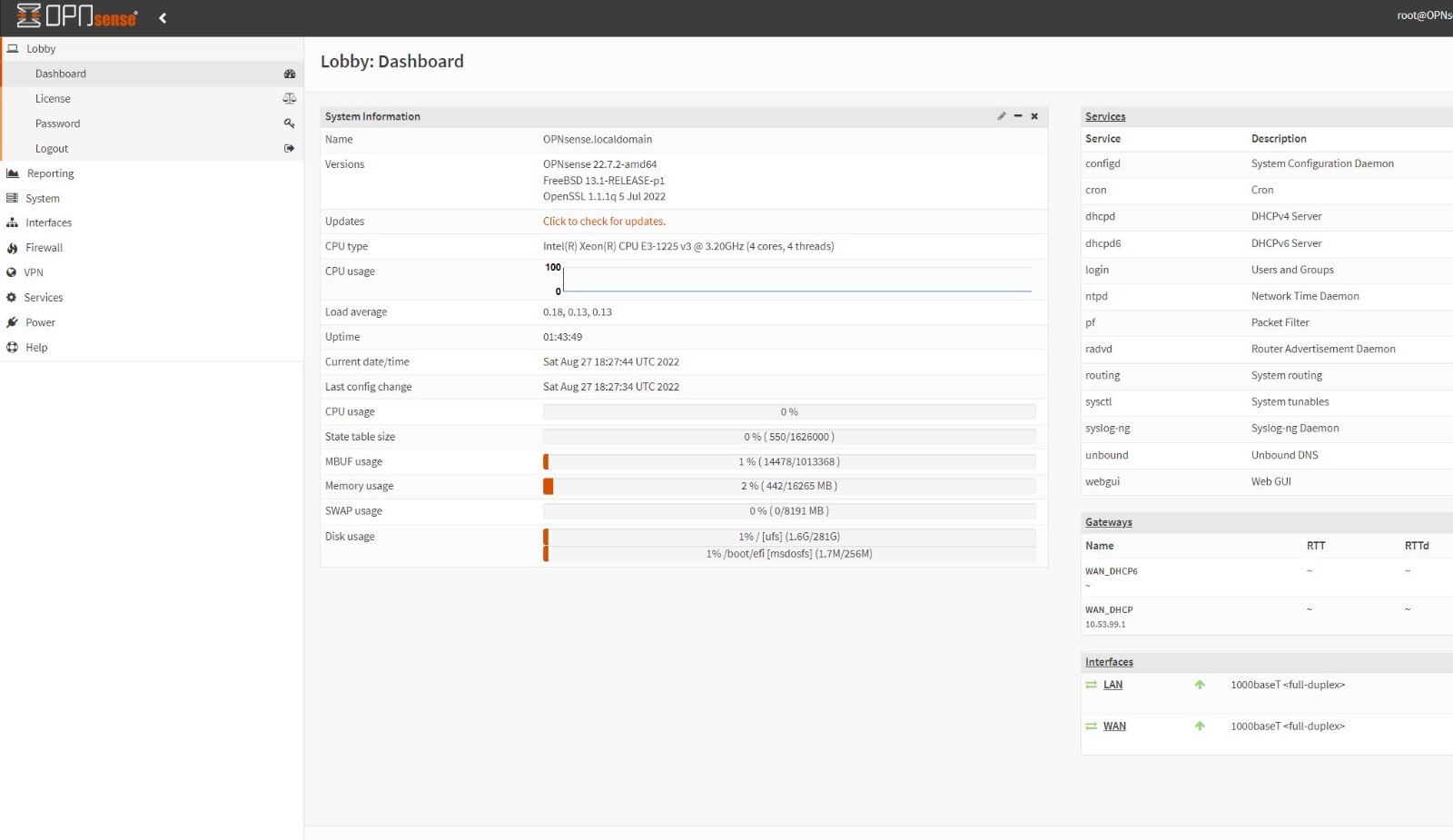Screen dimensions: 1453x840
Task: Select Logout from the Lobby menu
Action: (x=152, y=148)
